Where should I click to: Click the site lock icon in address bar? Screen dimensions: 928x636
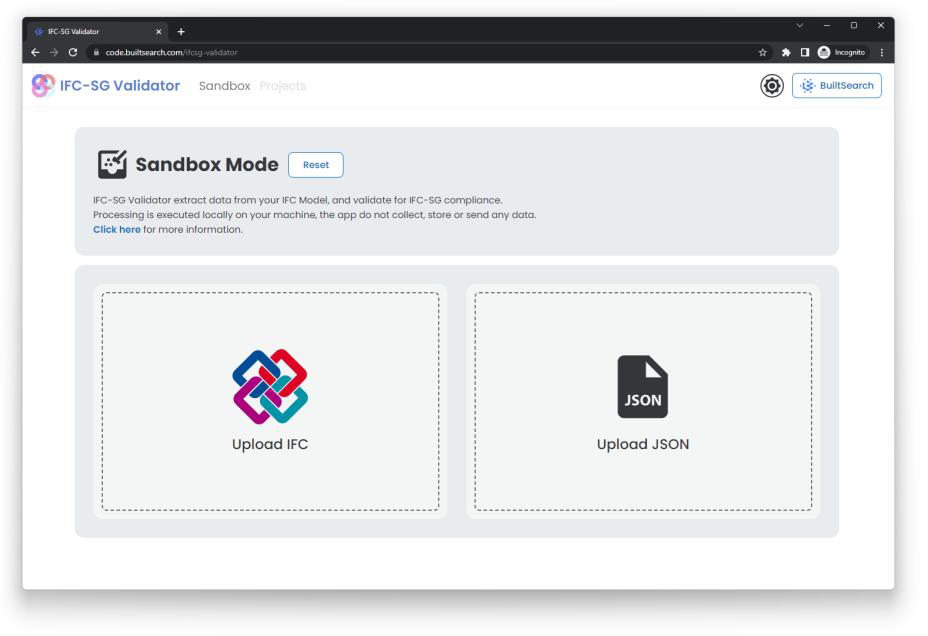[96, 53]
